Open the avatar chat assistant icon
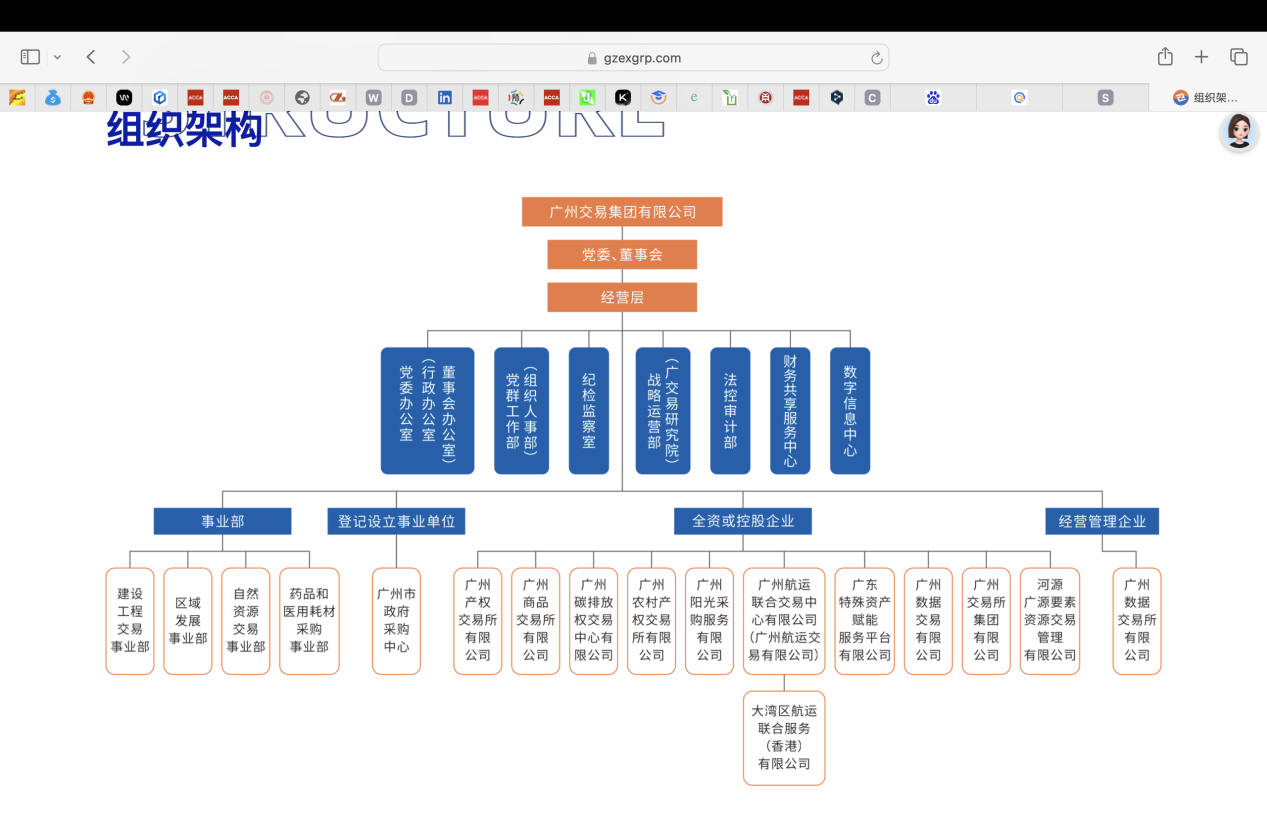Image resolution: width=1267 pixels, height=824 pixels. click(1239, 131)
